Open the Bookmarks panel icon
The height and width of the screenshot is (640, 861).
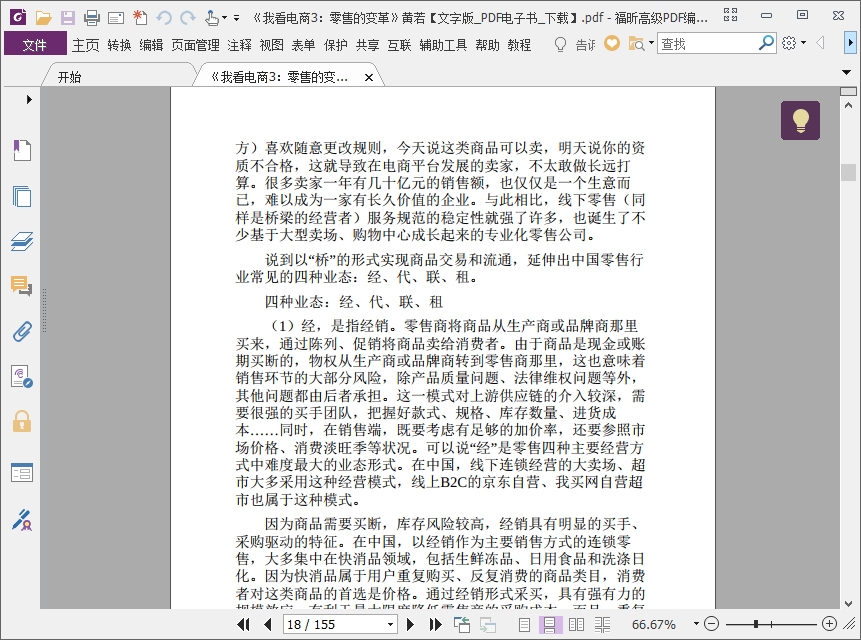[x=22, y=150]
